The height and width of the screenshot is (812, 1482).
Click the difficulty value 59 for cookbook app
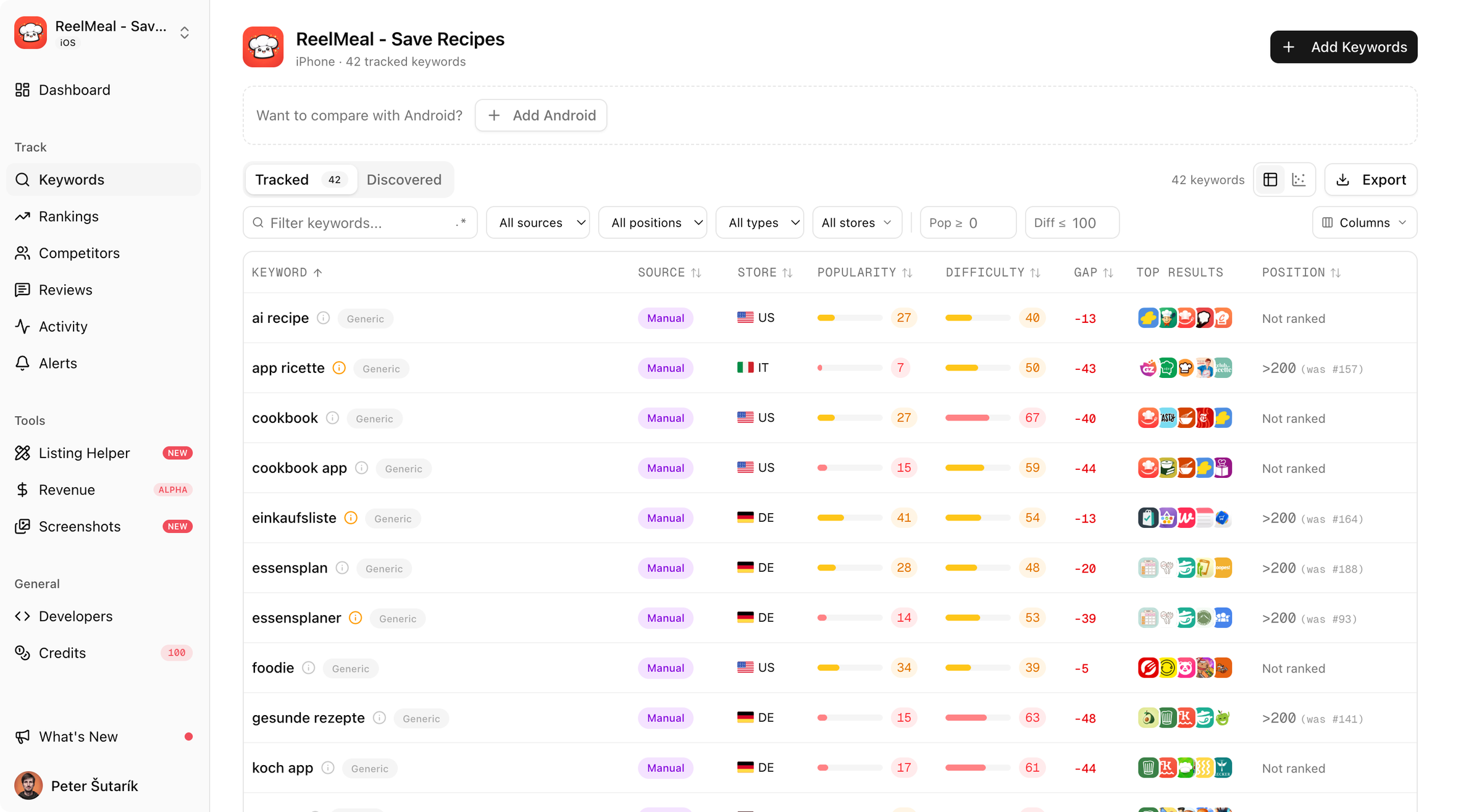[1032, 468]
